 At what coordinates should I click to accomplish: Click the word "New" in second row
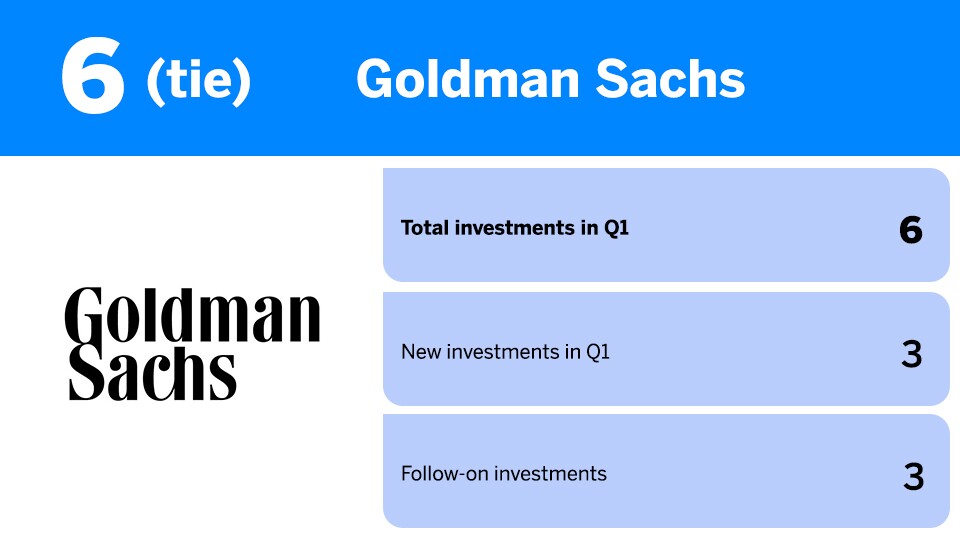[420, 352]
